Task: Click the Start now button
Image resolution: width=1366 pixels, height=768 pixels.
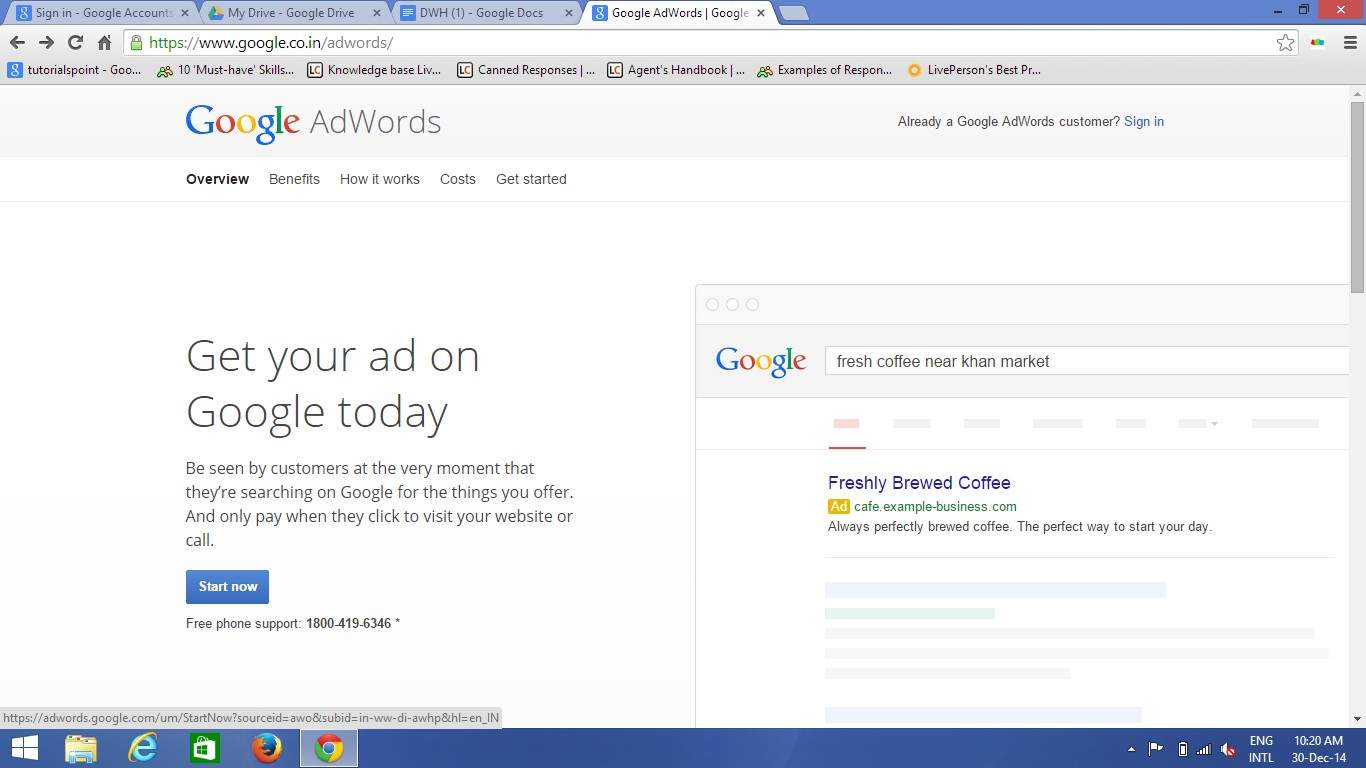Action: 227,586
